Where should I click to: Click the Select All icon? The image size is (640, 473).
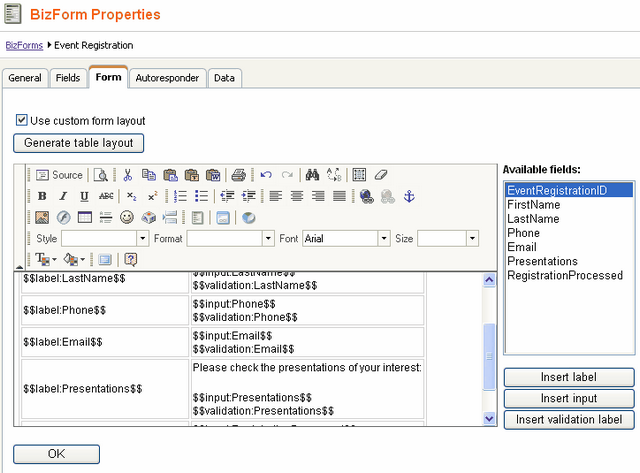(359, 175)
